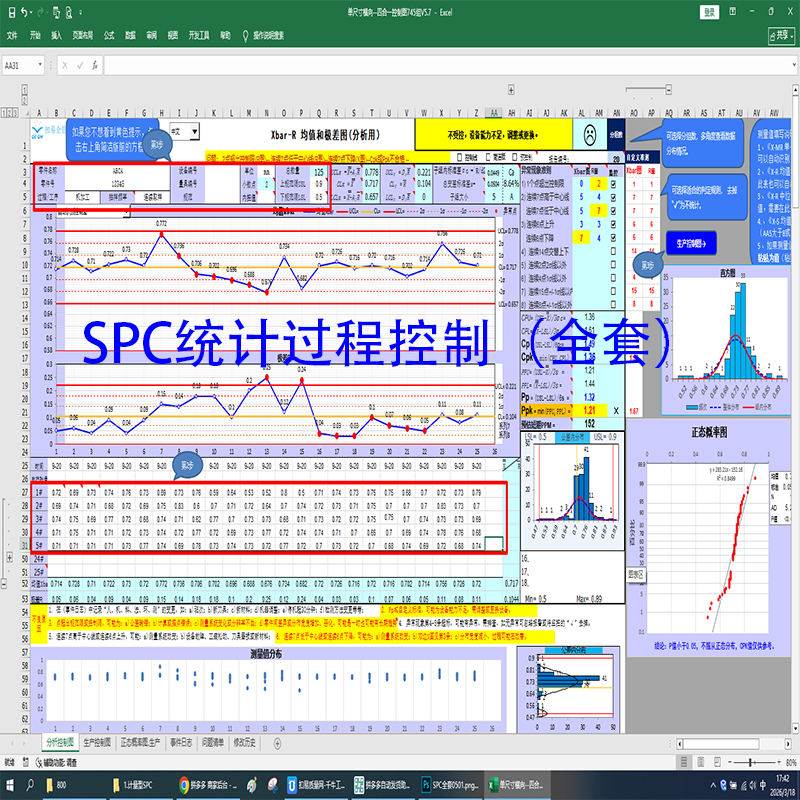This screenshot has width=800, height=800.
Task: Click the Save icon in quick access toolbar
Action: tap(12, 12)
